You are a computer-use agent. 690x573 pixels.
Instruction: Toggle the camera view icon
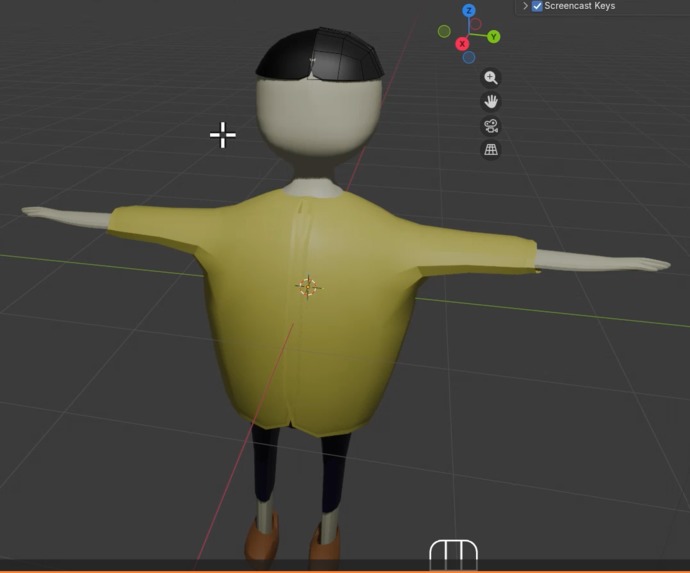491,126
